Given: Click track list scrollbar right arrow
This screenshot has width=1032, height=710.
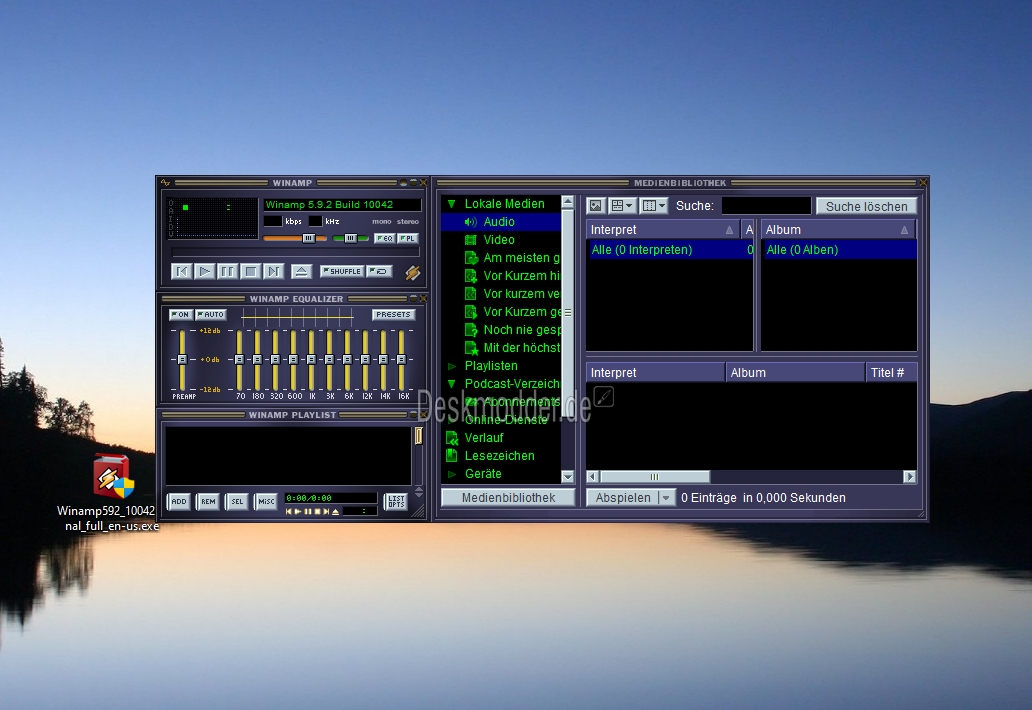Looking at the screenshot, I should (910, 476).
